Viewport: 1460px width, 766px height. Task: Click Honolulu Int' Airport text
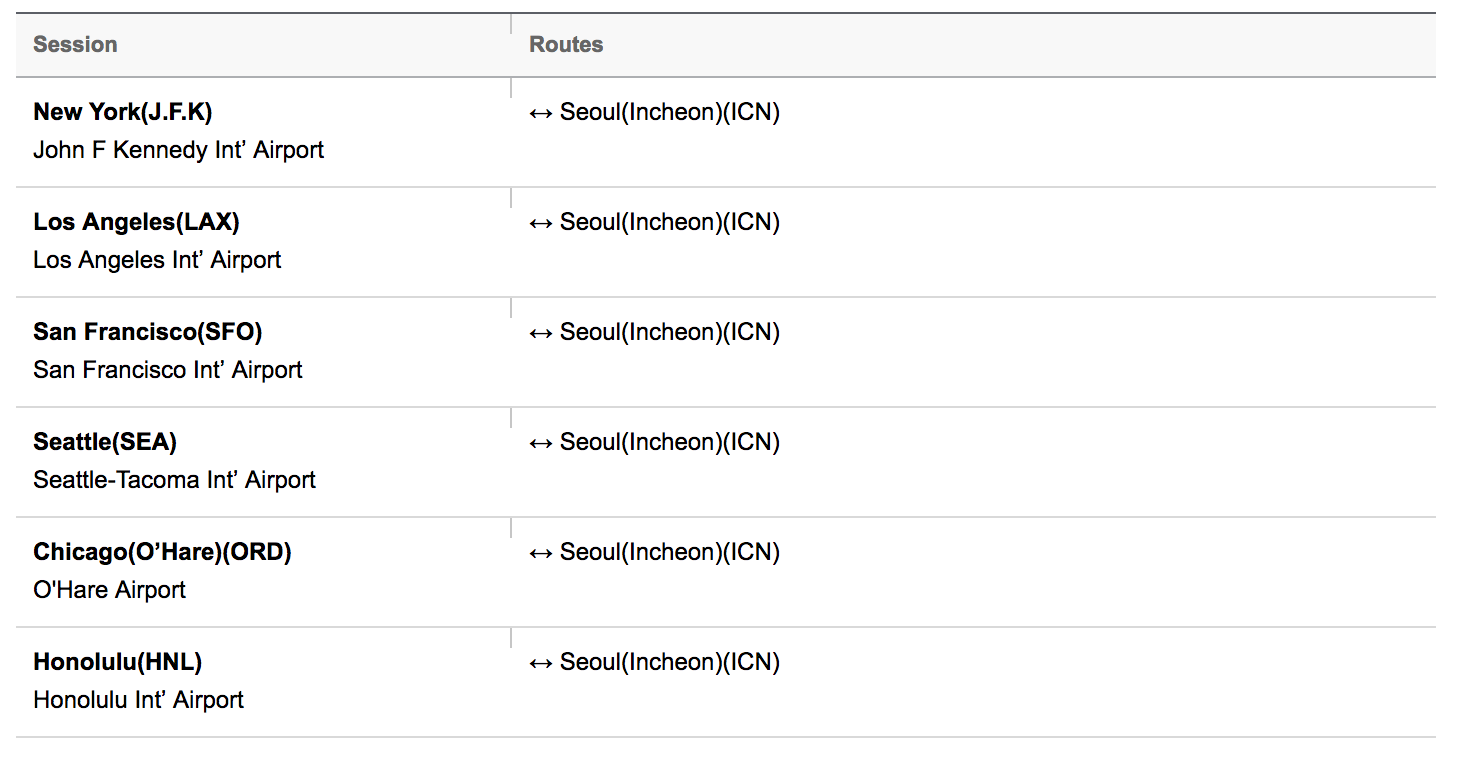(139, 700)
